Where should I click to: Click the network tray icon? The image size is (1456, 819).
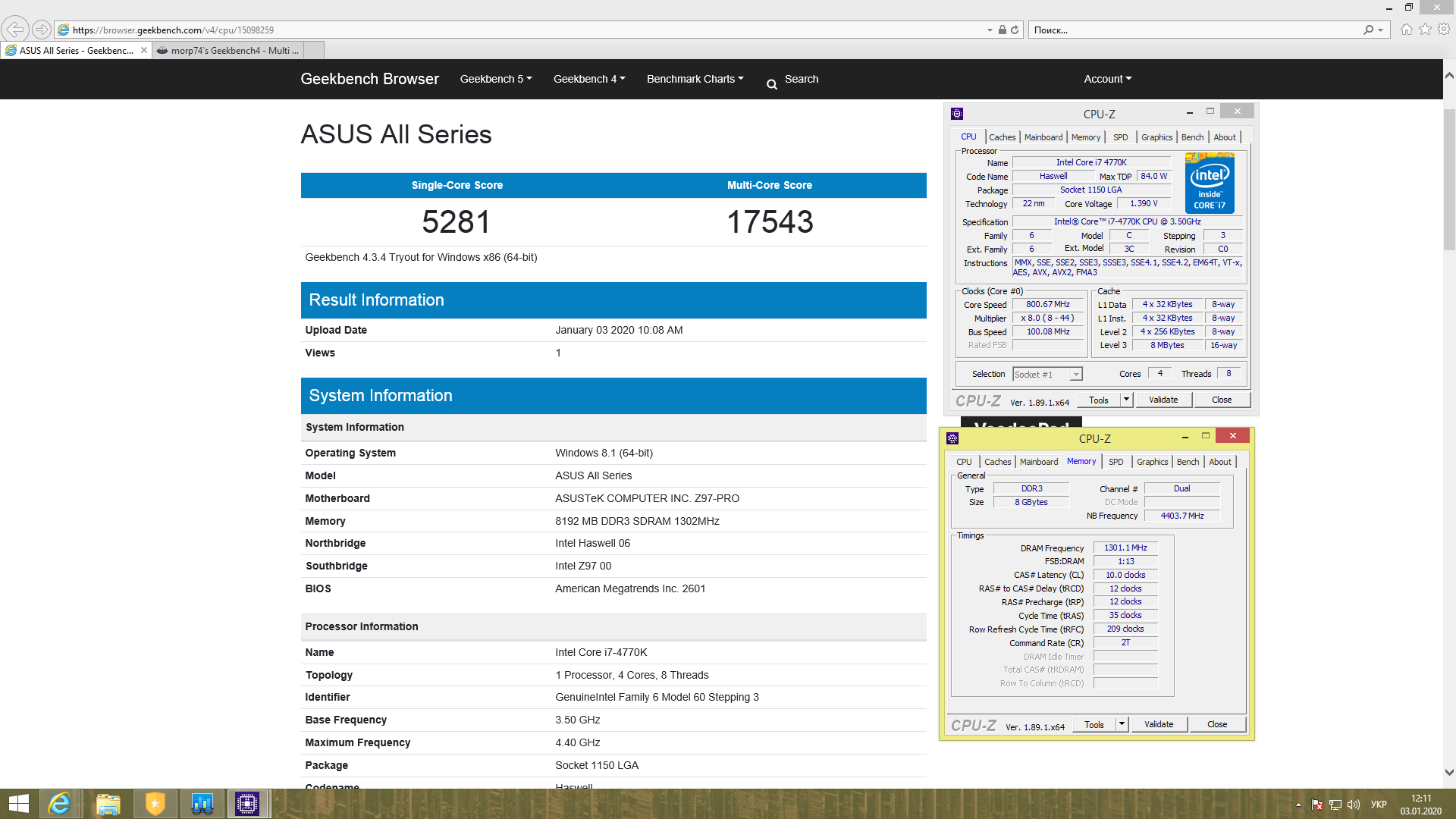click(x=1335, y=805)
